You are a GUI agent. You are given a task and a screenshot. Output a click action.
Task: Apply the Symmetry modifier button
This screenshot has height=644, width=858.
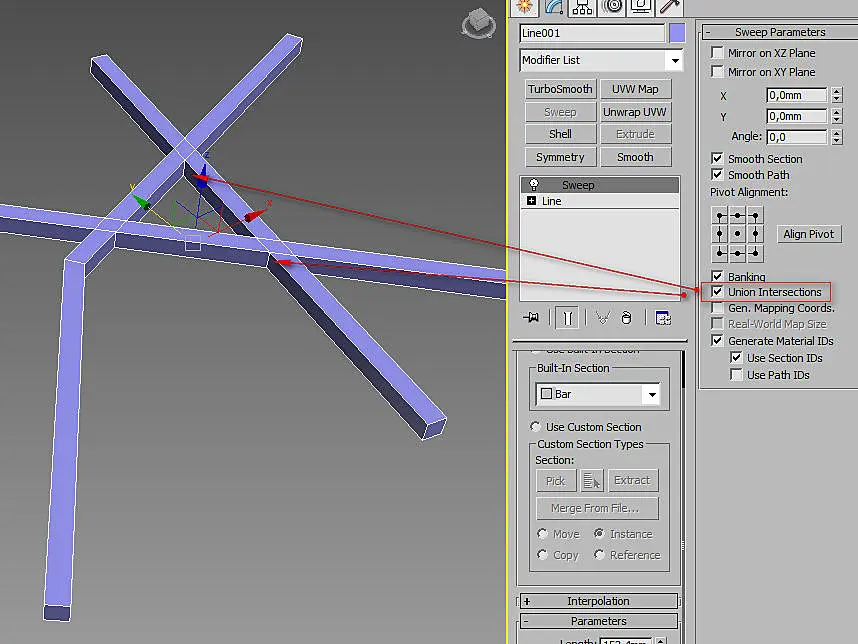pyautogui.click(x=560, y=157)
